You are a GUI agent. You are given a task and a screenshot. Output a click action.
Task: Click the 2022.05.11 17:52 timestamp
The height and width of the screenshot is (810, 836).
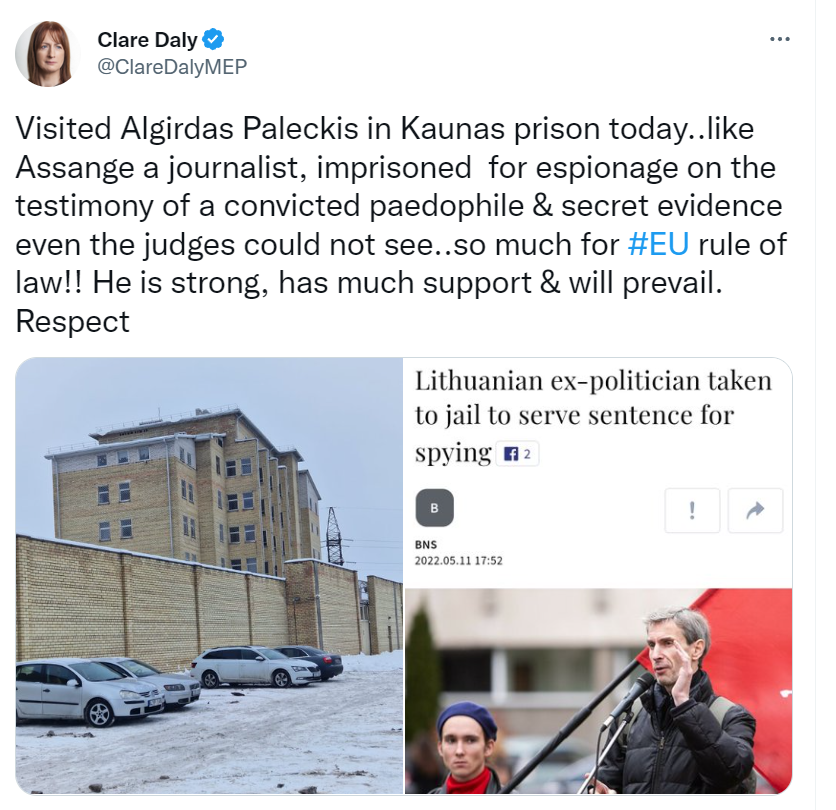pos(459,561)
